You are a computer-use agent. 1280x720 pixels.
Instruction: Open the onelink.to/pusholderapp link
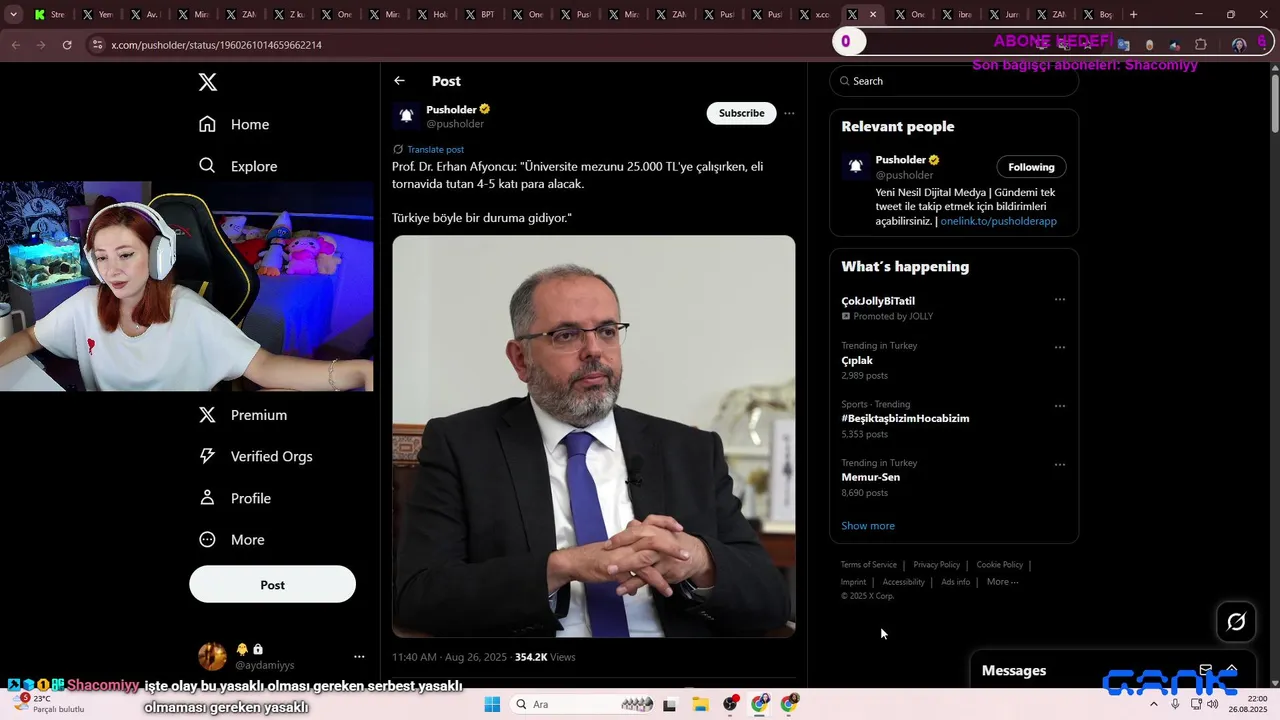pos(998,221)
